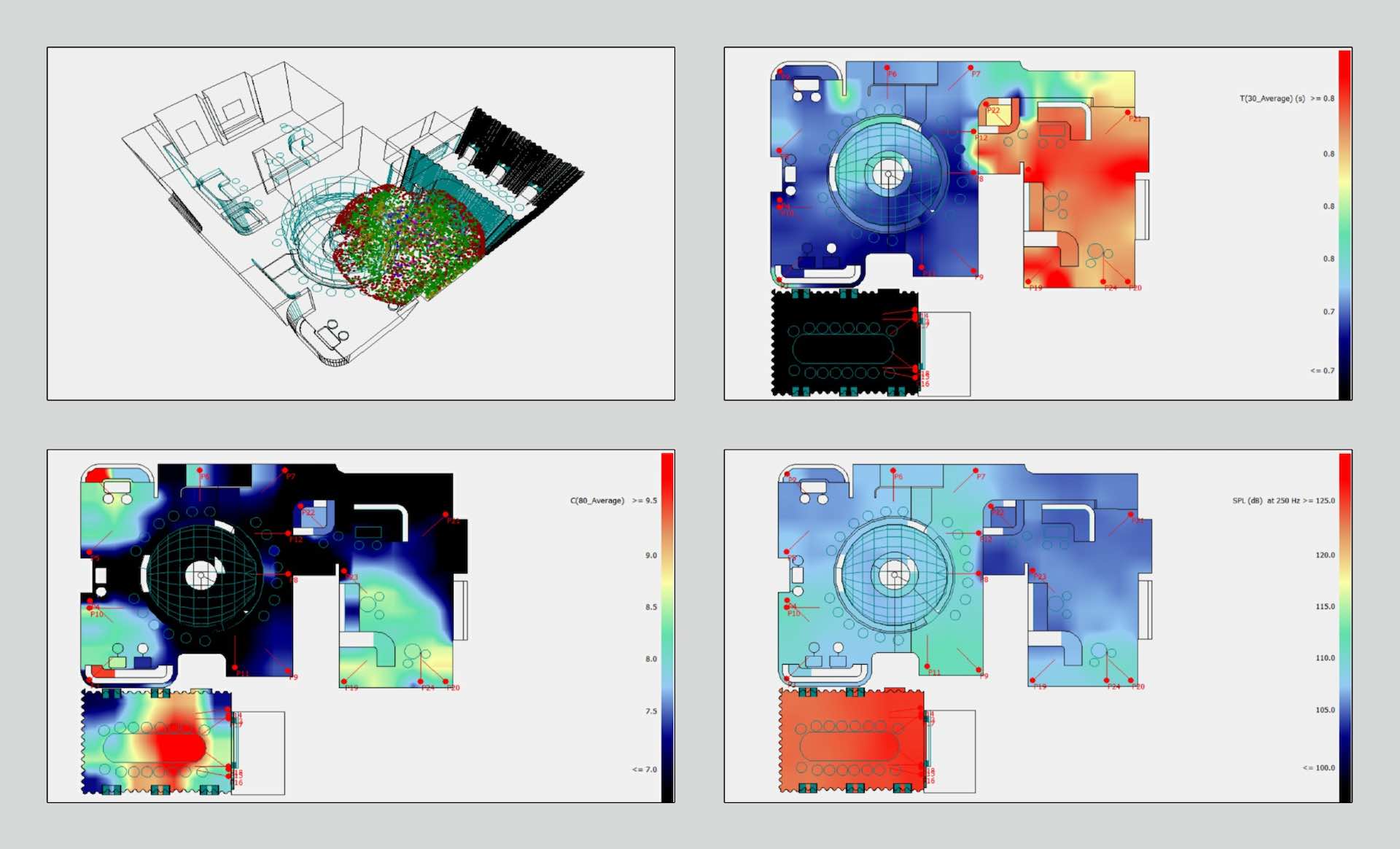The image size is (1400, 849).
Task: Click the dome center on the T30 map
Action: click(888, 174)
